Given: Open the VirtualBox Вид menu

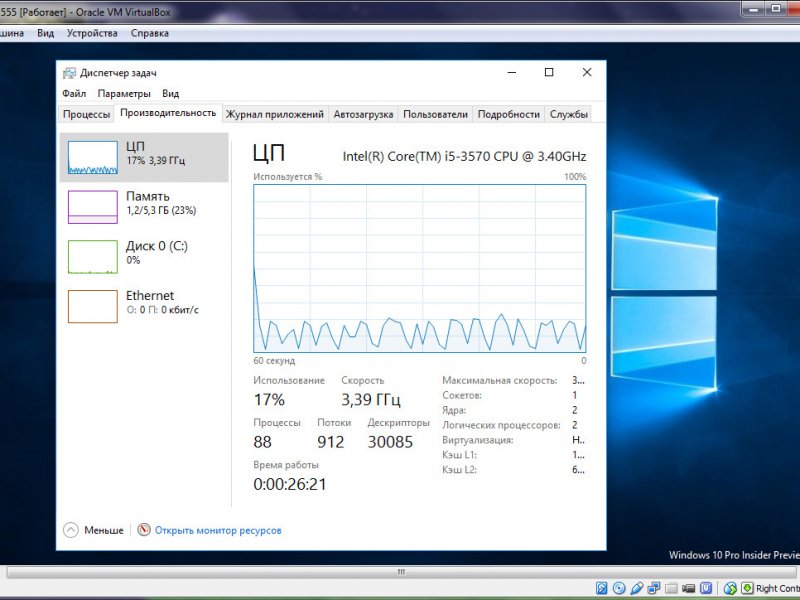Looking at the screenshot, I should point(45,33).
